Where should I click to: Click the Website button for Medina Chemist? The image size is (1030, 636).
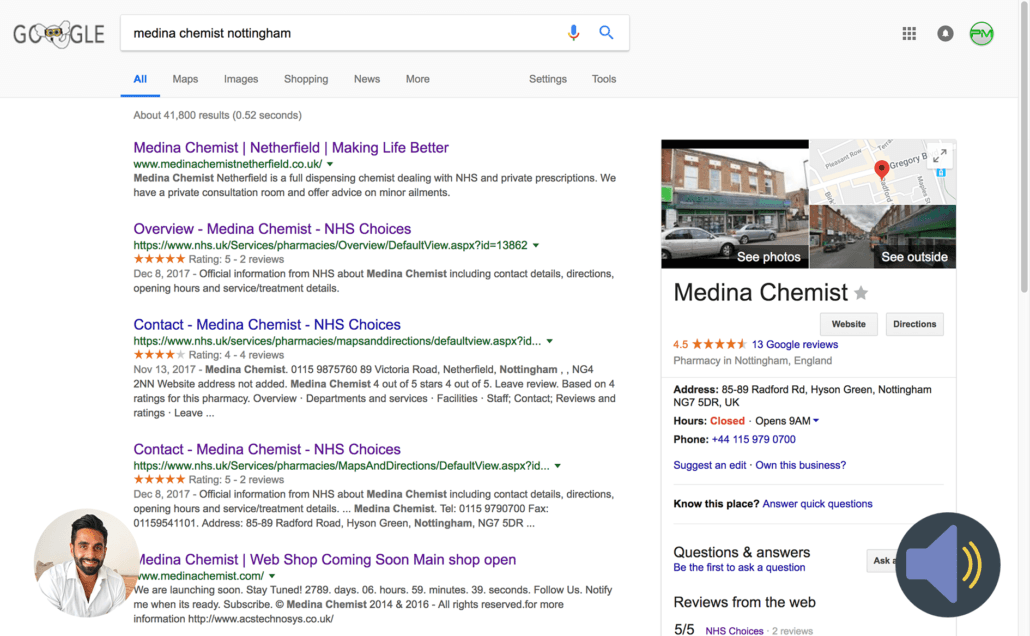click(x=849, y=324)
